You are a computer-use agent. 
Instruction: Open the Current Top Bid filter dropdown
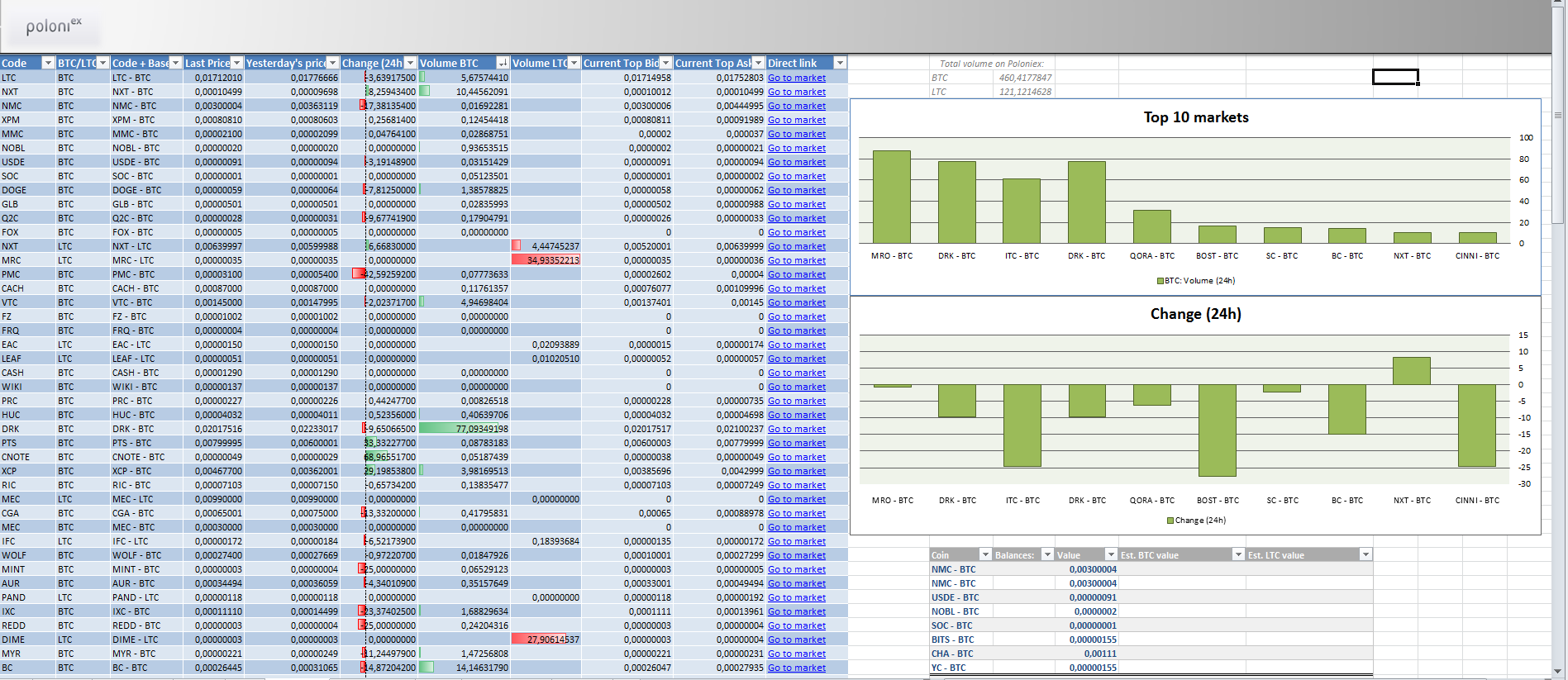click(665, 63)
